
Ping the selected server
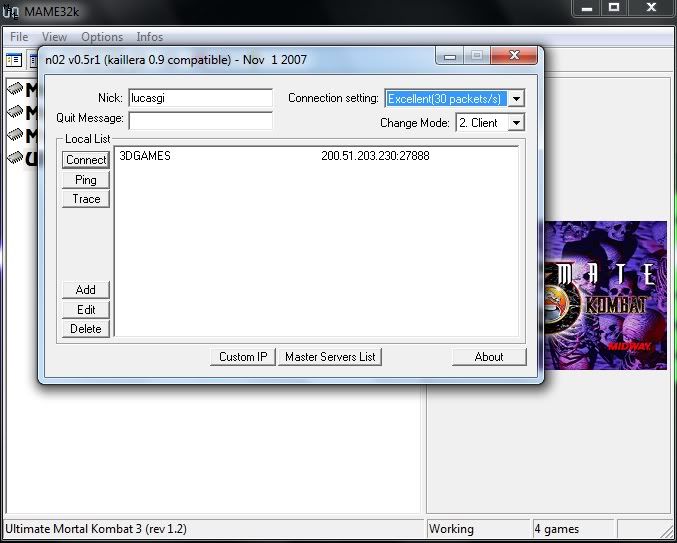point(86,180)
